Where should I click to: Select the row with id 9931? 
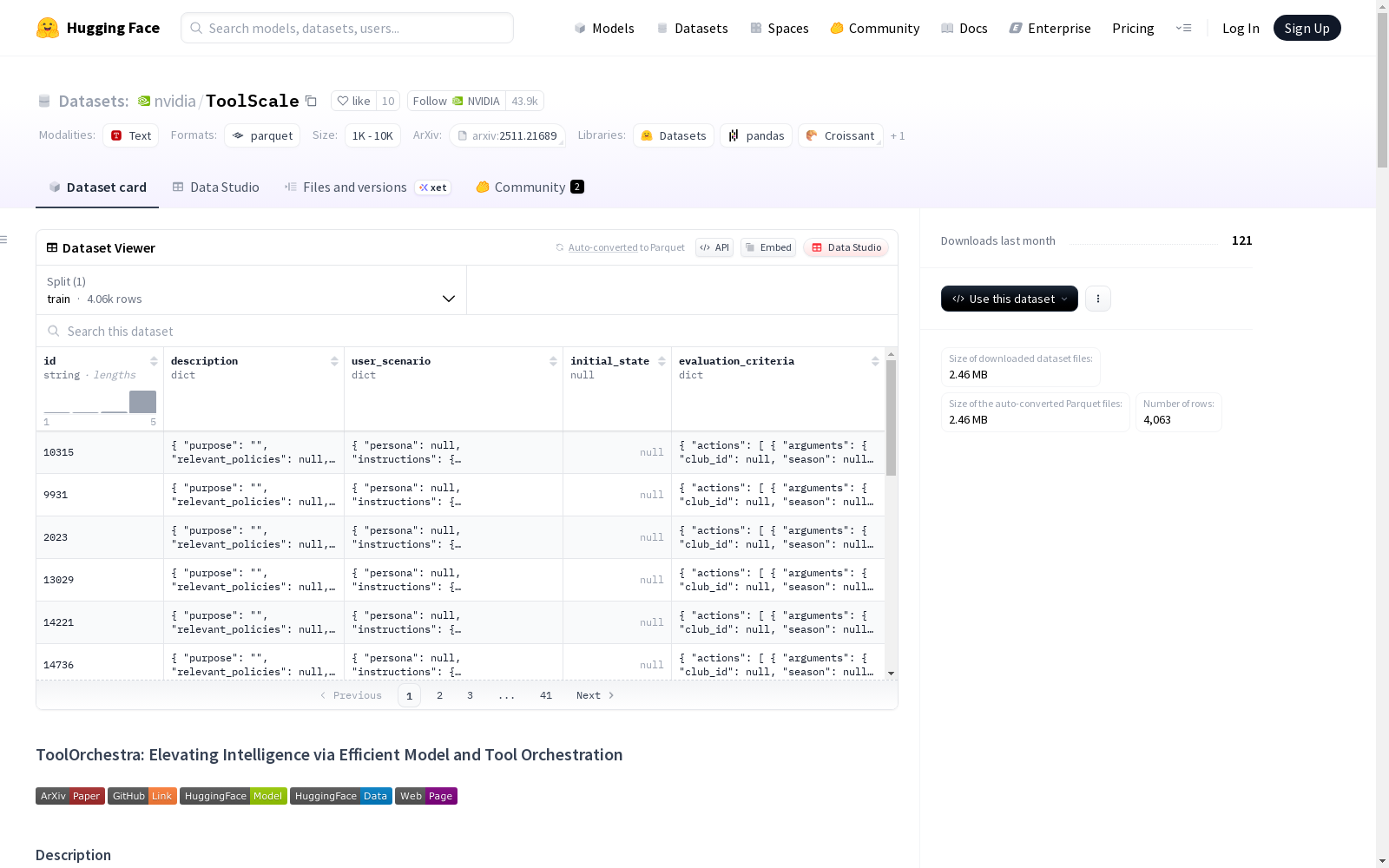tap(460, 495)
